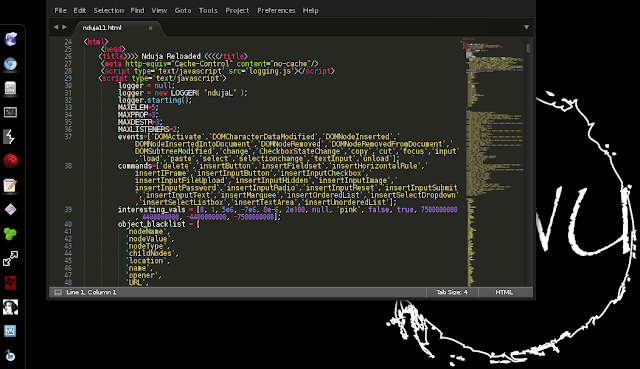The height and width of the screenshot is (369, 640).
Task: Select the nduja11.html tab
Action: pos(102,28)
